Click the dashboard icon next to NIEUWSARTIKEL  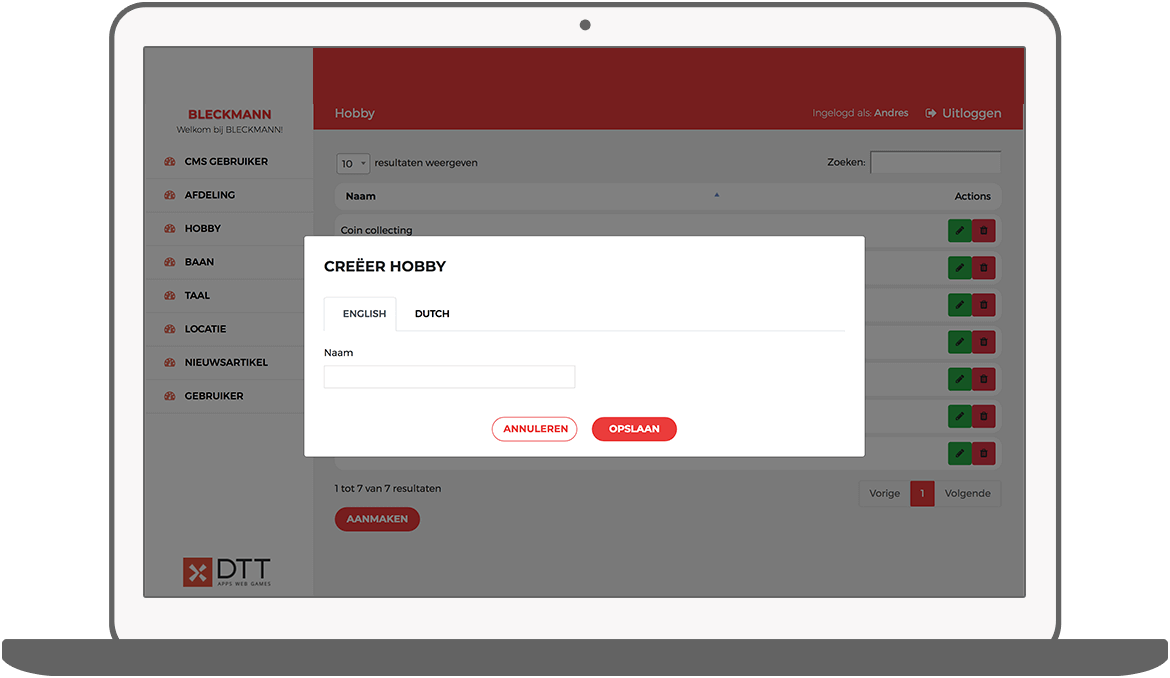point(169,362)
